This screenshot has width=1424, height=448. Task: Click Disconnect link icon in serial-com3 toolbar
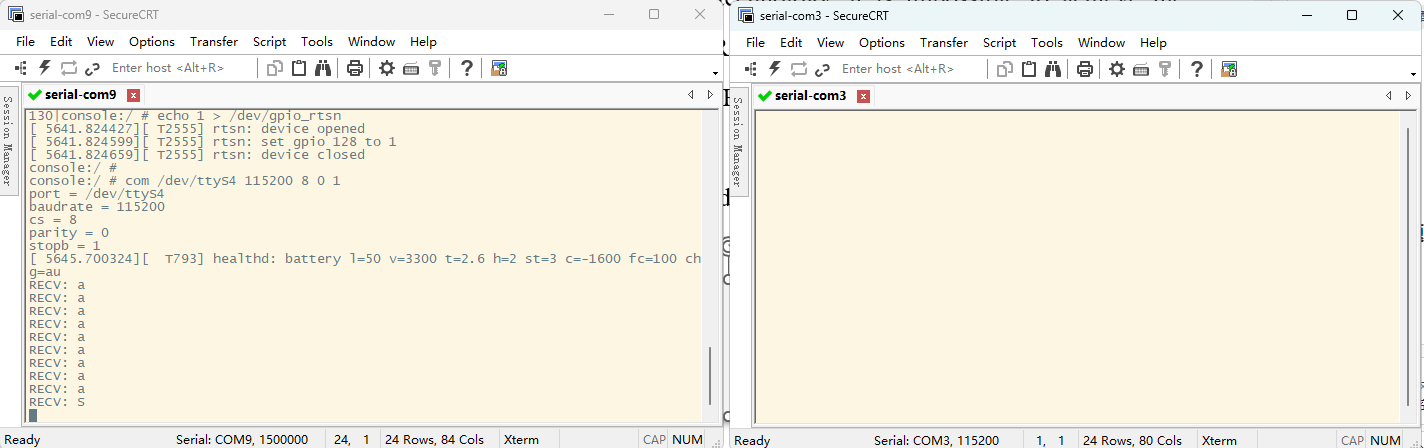[823, 68]
